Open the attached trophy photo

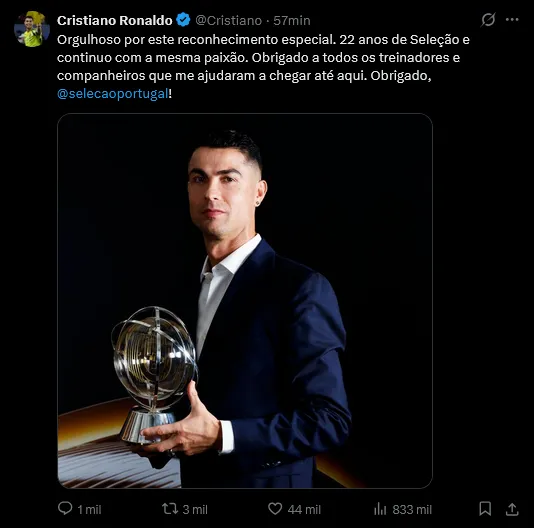pyautogui.click(x=245, y=301)
